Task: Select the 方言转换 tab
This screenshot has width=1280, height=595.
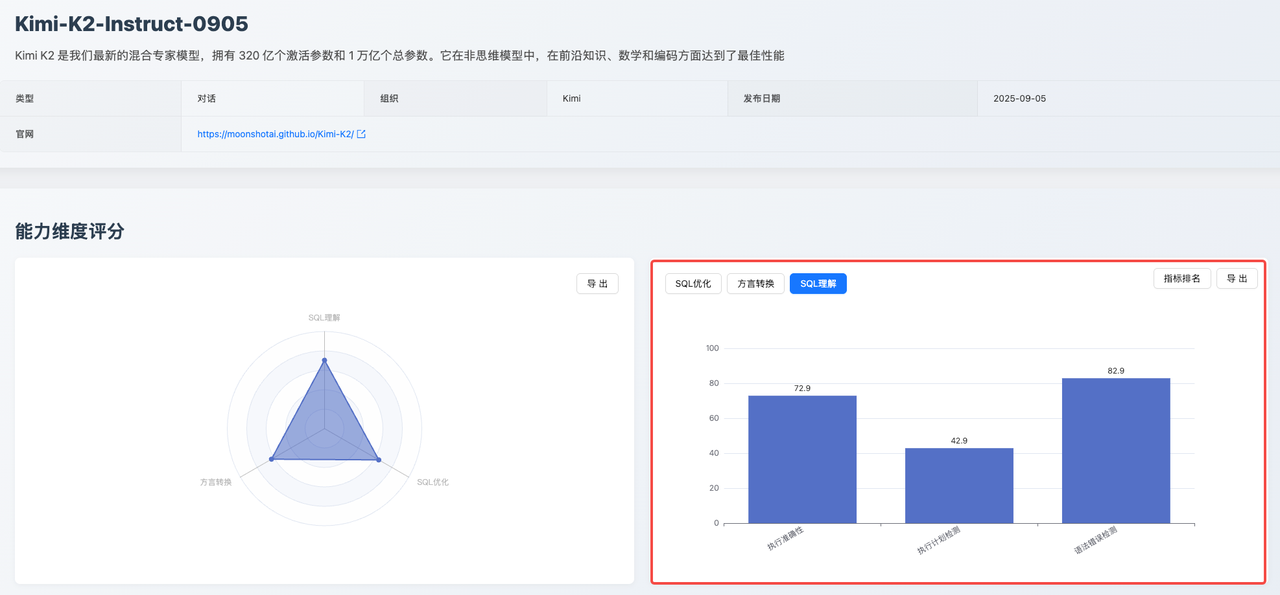Action: (x=755, y=284)
